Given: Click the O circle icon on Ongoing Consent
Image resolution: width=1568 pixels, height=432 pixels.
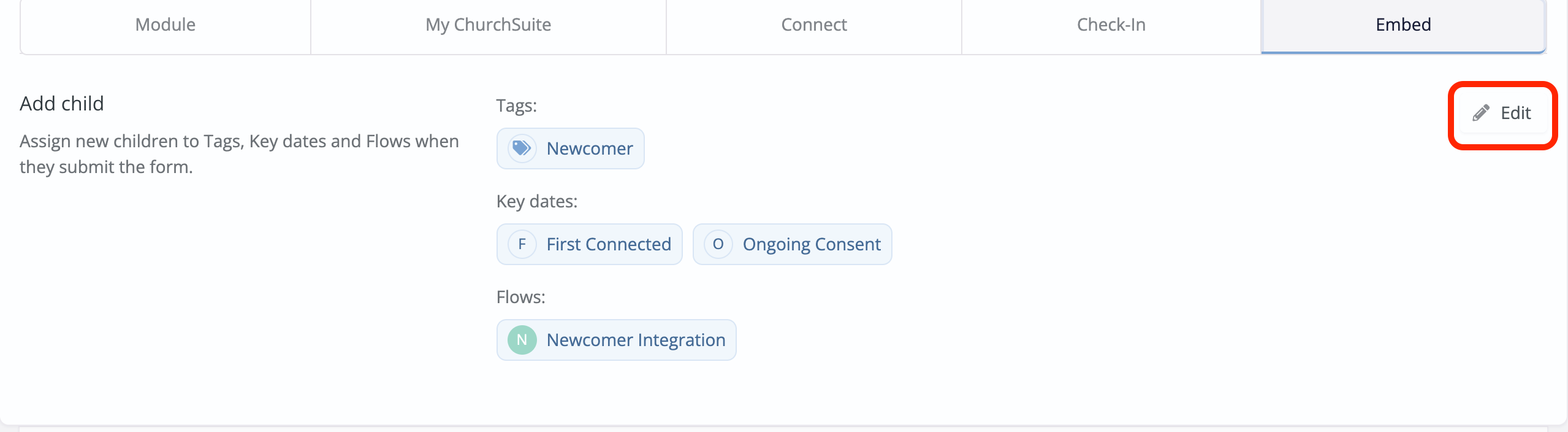Looking at the screenshot, I should click(718, 244).
